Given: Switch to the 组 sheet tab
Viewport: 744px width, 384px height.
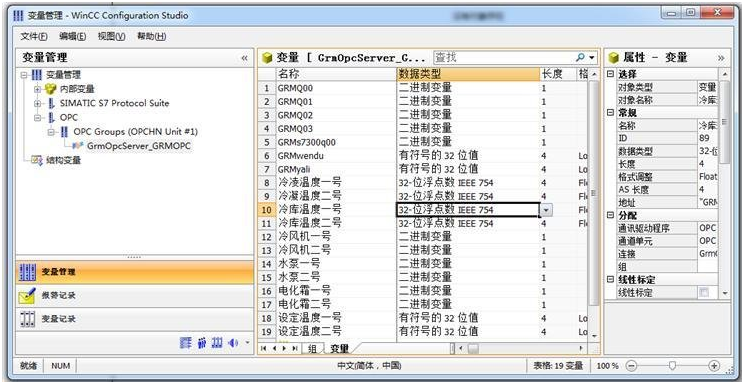Looking at the screenshot, I should (x=312, y=348).
